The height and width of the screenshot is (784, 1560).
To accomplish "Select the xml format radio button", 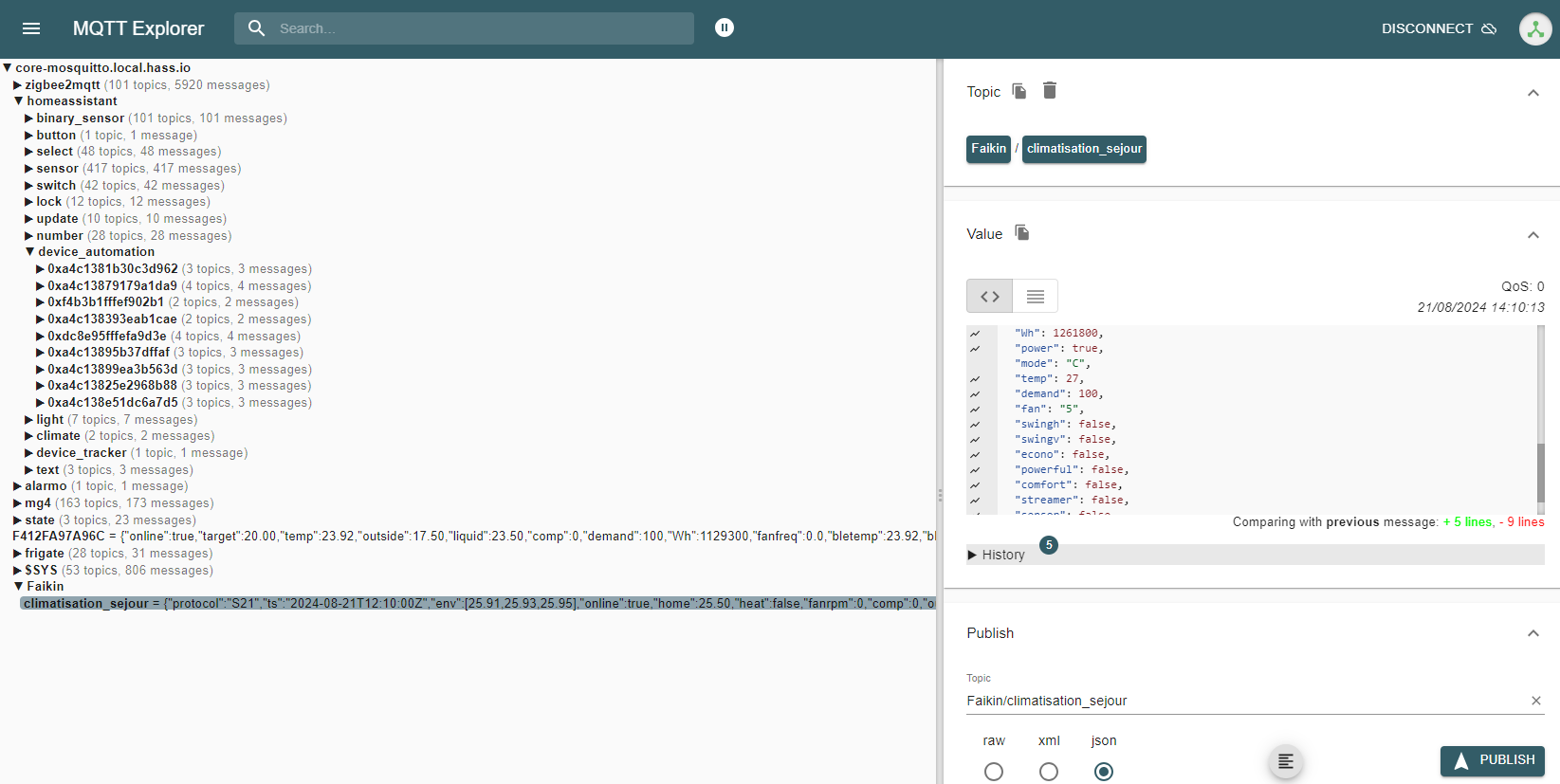I will tap(1049, 772).
